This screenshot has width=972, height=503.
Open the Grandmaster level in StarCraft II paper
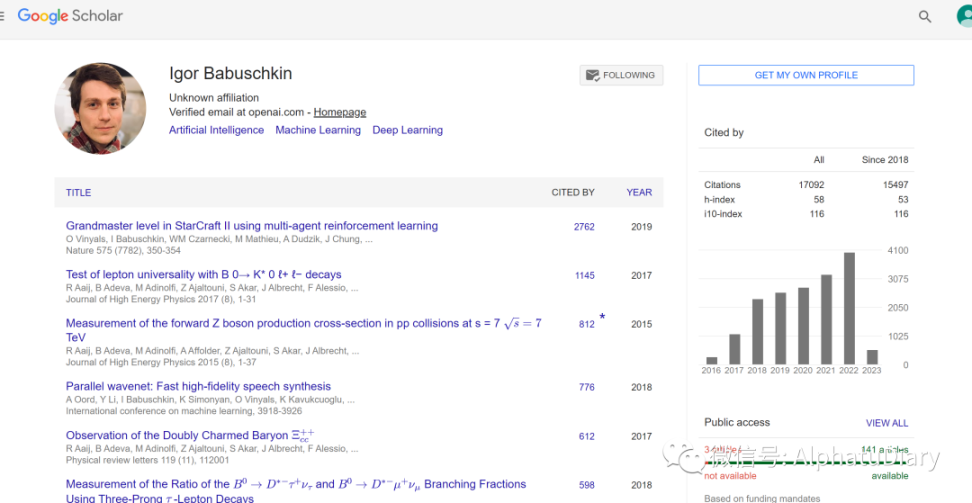pos(252,226)
